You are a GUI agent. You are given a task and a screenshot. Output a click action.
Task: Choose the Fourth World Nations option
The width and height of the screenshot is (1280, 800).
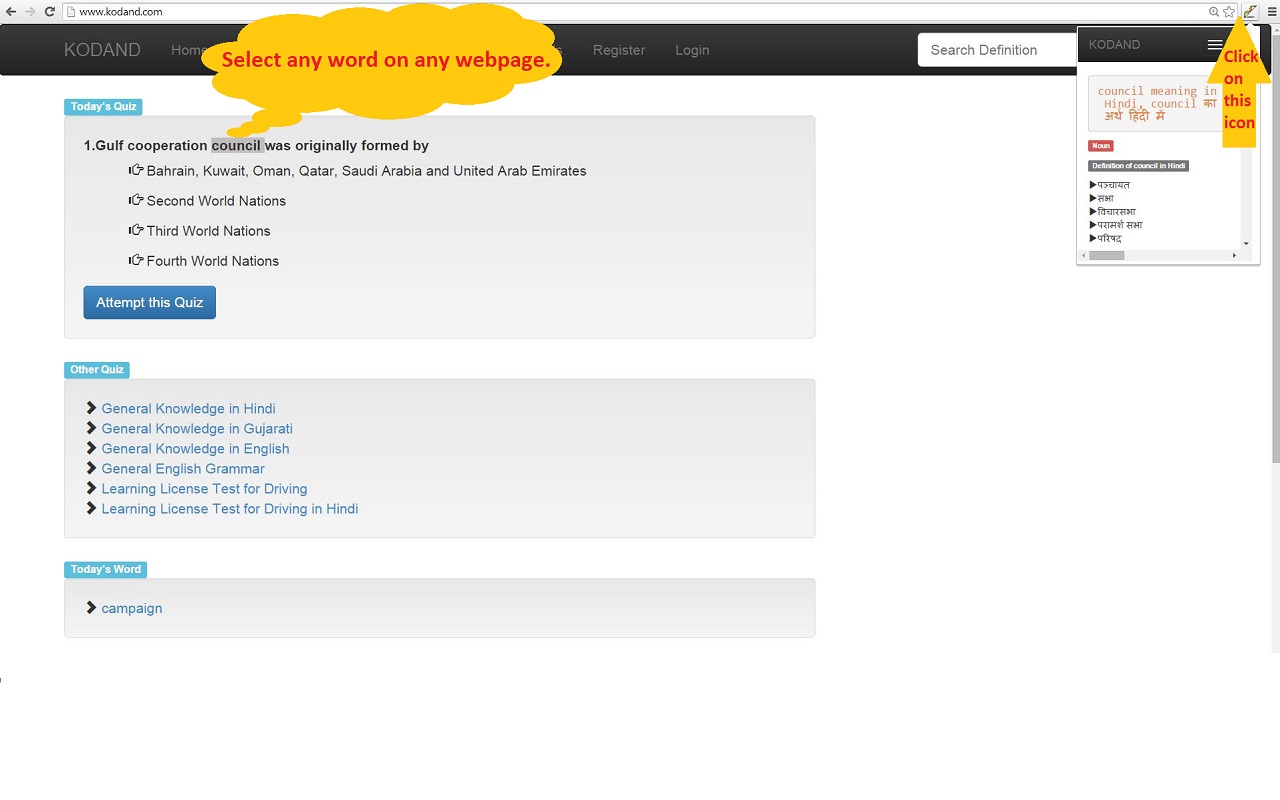click(x=213, y=261)
